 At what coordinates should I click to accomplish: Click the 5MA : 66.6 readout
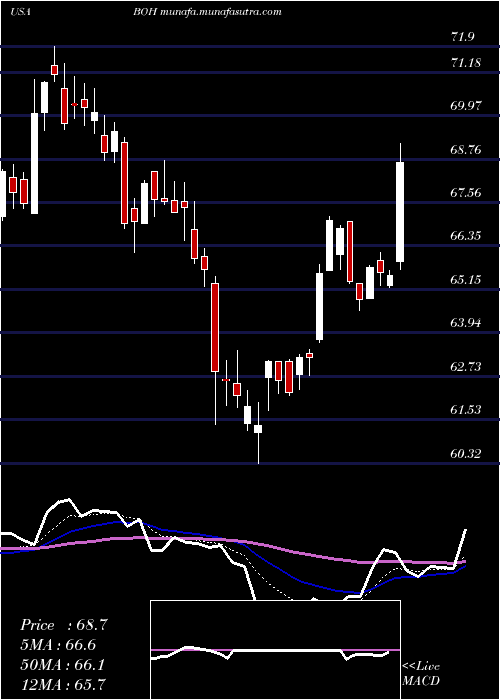(58, 645)
